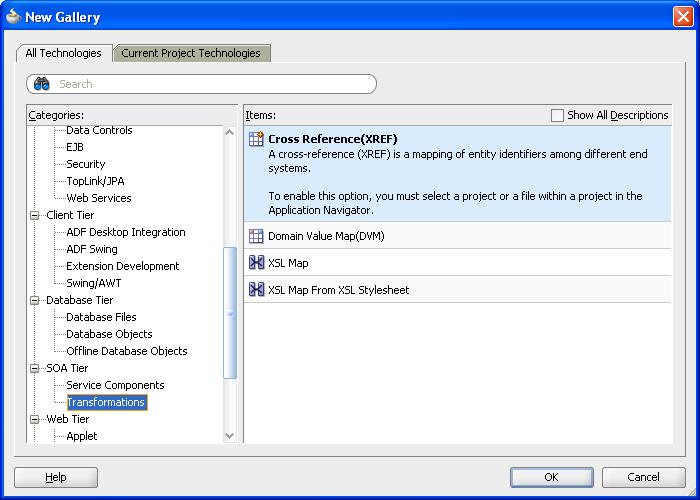Screen dimensions: 700x500
Task: Select XSL Map item text
Action: click(288, 263)
